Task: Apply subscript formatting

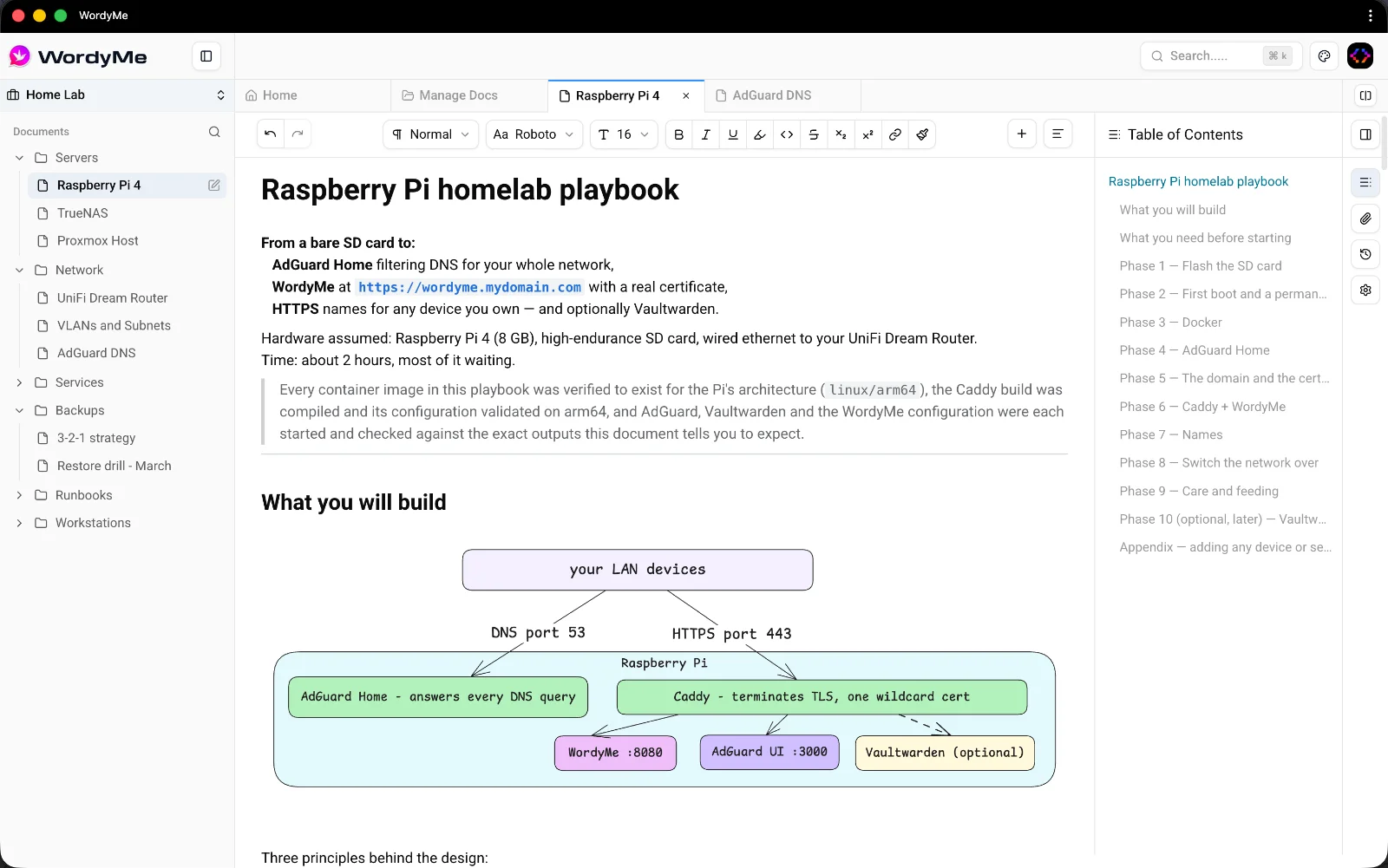Action: tap(841, 134)
